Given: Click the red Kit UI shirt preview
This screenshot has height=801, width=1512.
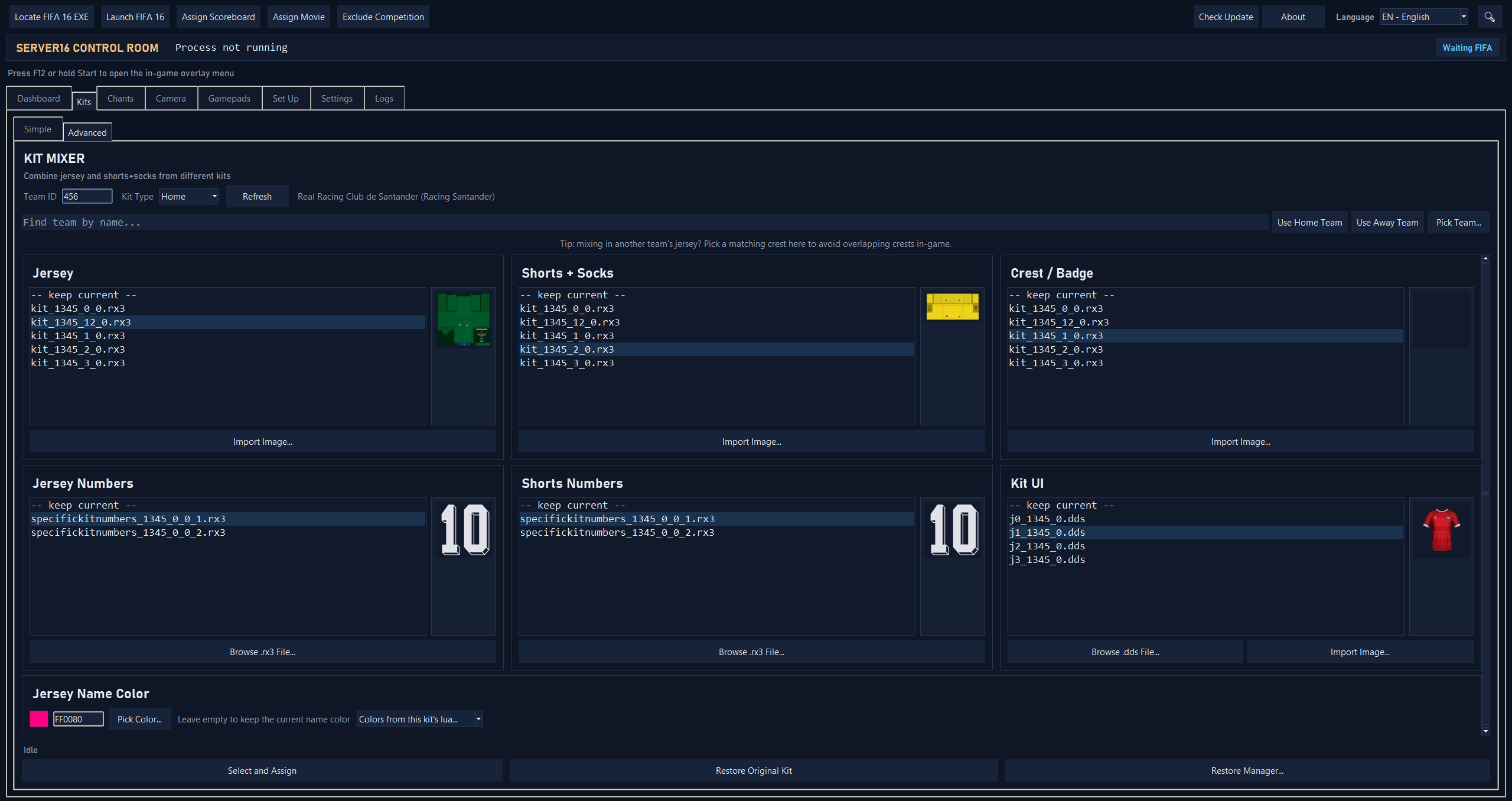Looking at the screenshot, I should (1441, 529).
